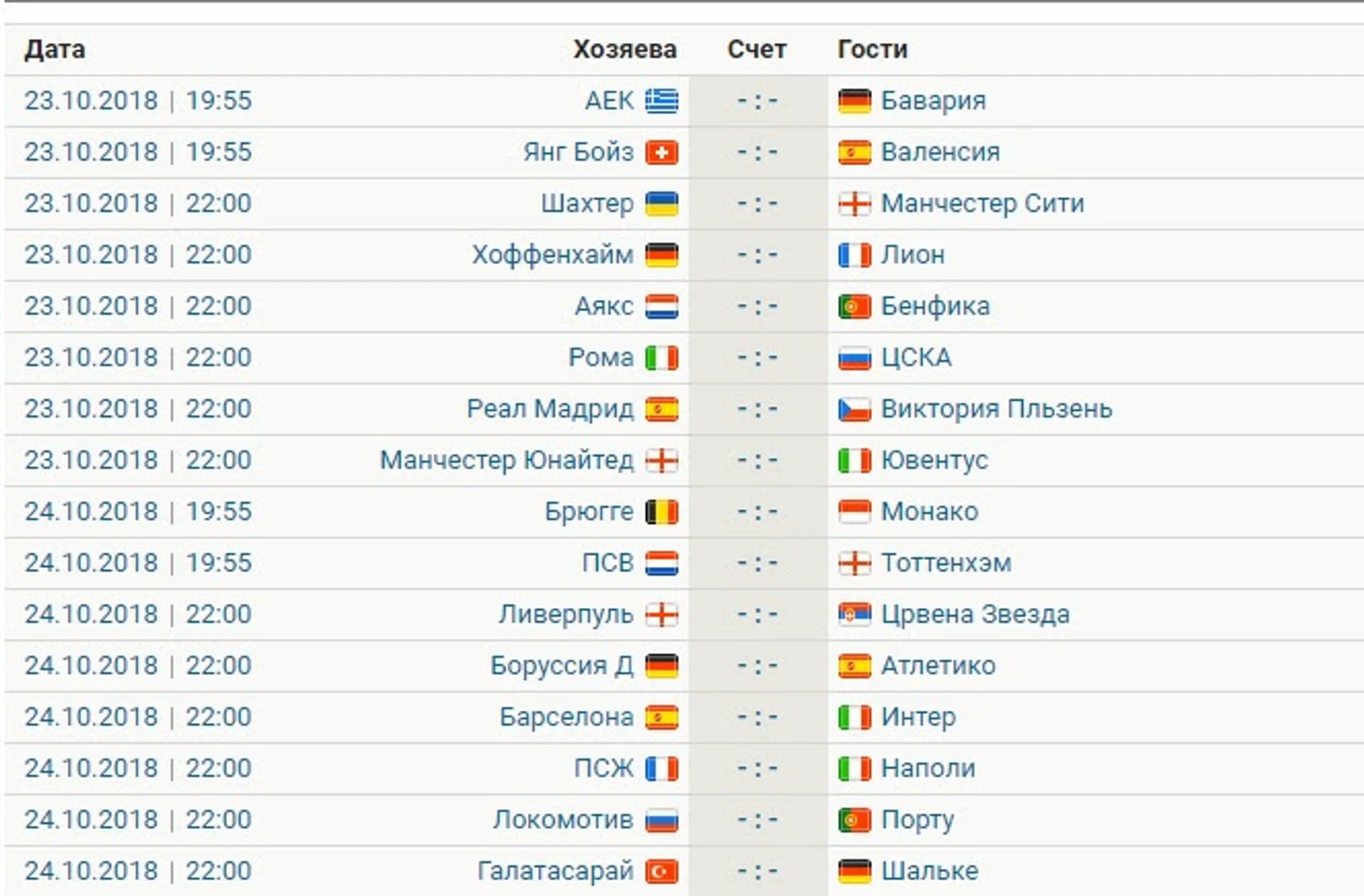Click the Monaco flag beside Монако

click(855, 511)
